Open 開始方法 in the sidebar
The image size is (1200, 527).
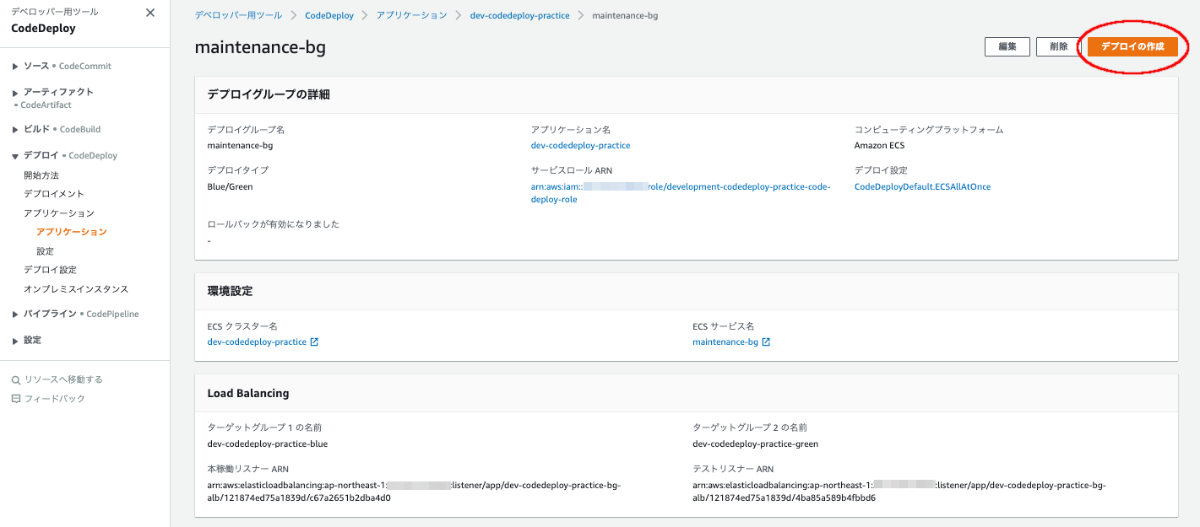click(x=41, y=175)
